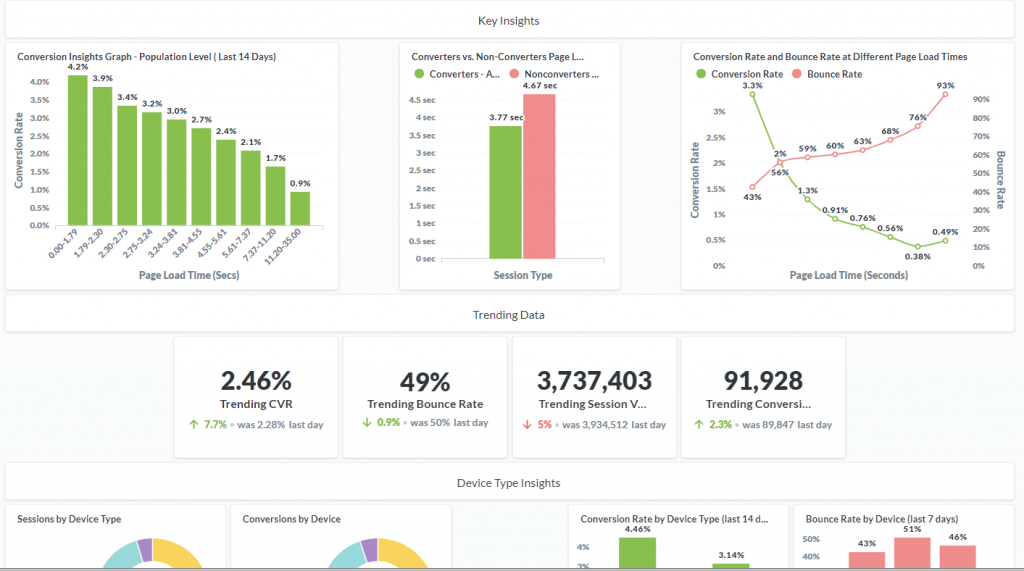The image size is (1024, 571).
Task: Click the red 5% session change value
Action: [x=545, y=425]
